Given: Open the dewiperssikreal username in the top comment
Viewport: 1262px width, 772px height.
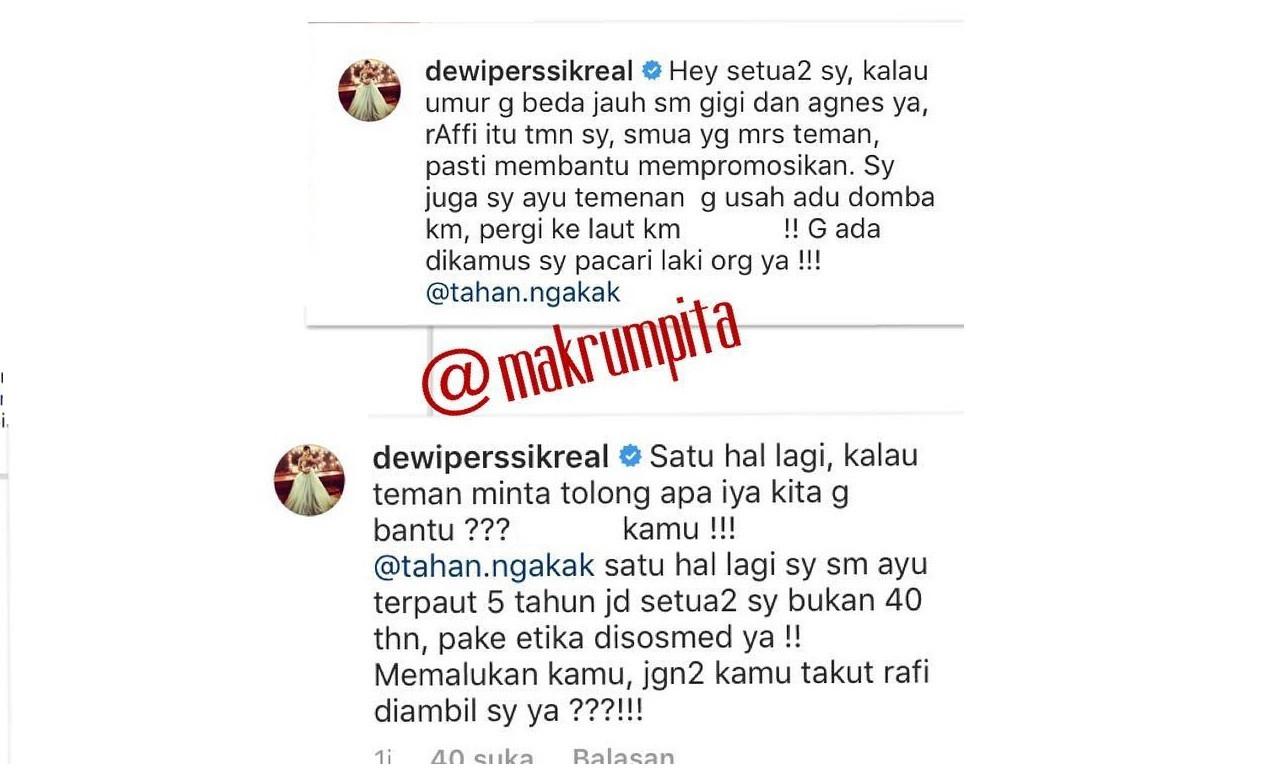Looking at the screenshot, I should [529, 72].
